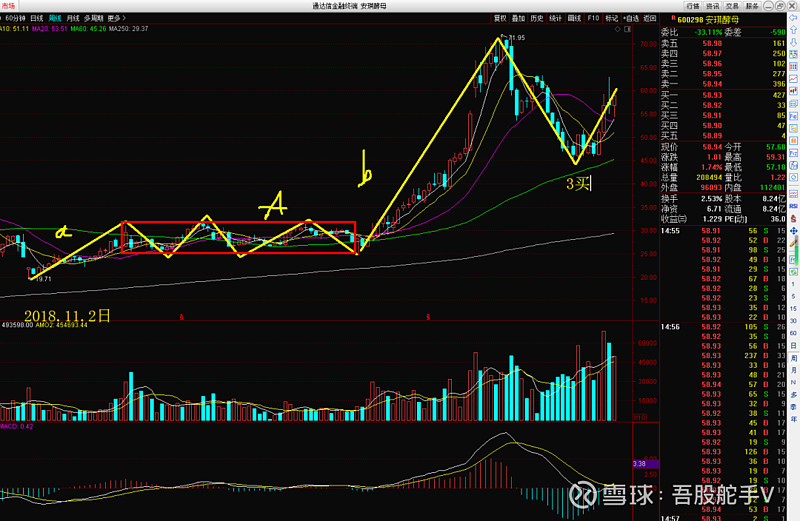Viewport: 800px width, 521px height.
Task: Click the +自选 add to watchlist button
Action: pyautogui.click(x=631, y=18)
